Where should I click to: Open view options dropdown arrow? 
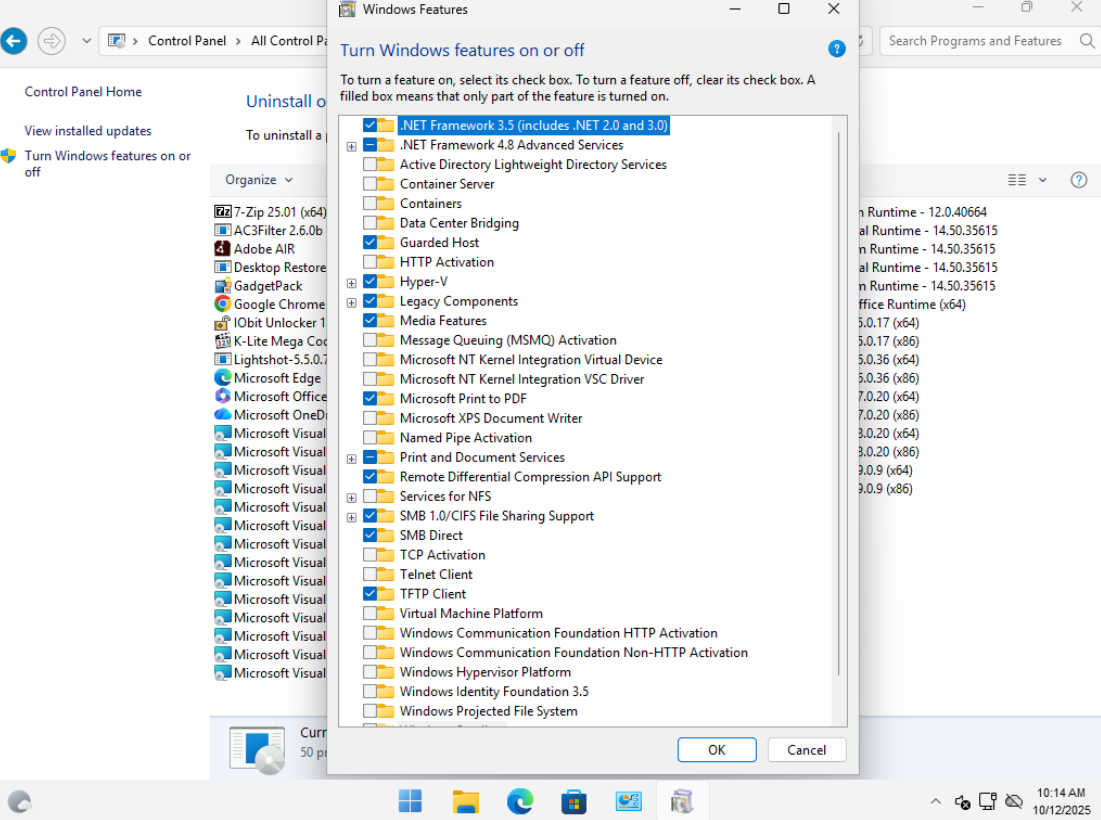click(1043, 180)
